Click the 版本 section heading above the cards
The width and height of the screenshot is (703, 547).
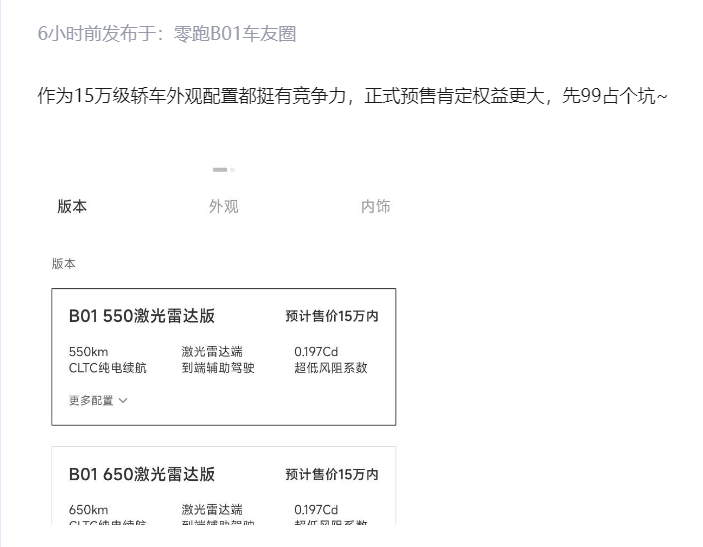tap(64, 264)
